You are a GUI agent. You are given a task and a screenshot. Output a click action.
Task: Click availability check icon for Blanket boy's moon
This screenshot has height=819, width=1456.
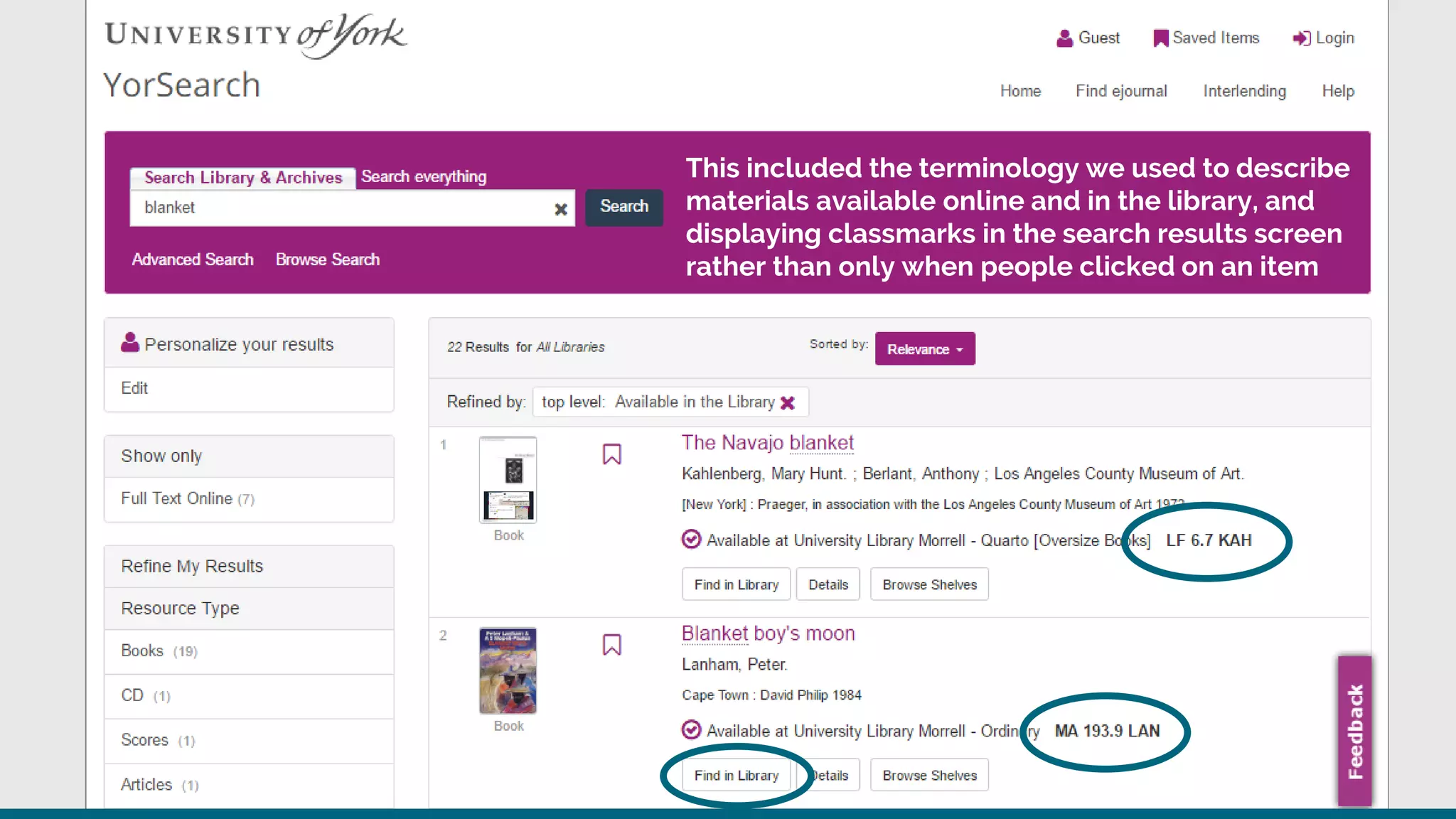tap(691, 730)
